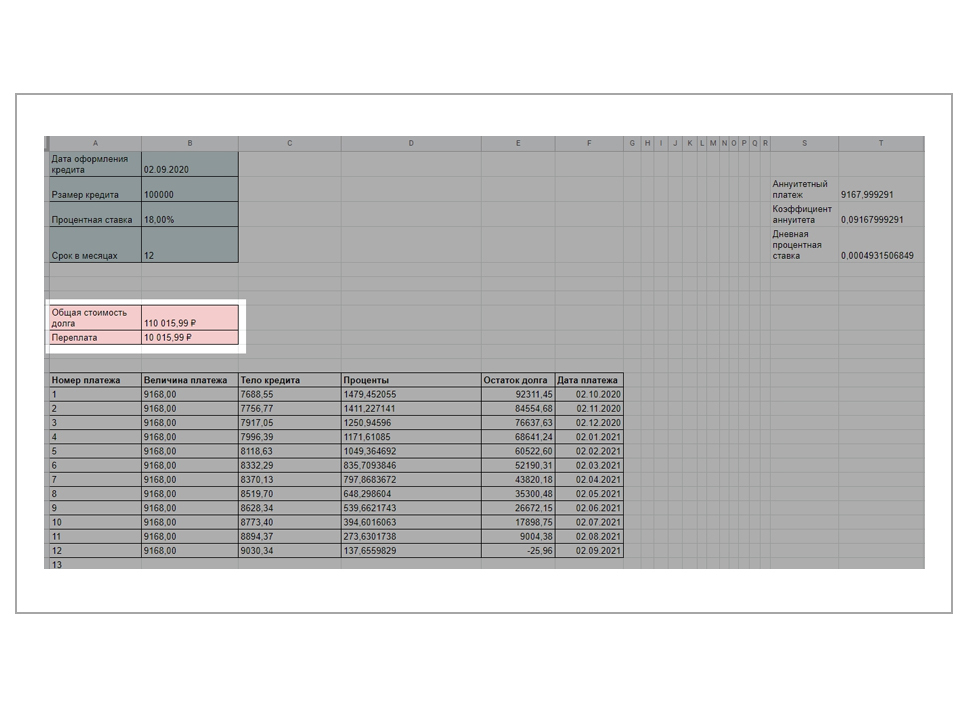Select the 'Срок в месяцах' label cell
This screenshot has height=711, width=967.
[96, 245]
